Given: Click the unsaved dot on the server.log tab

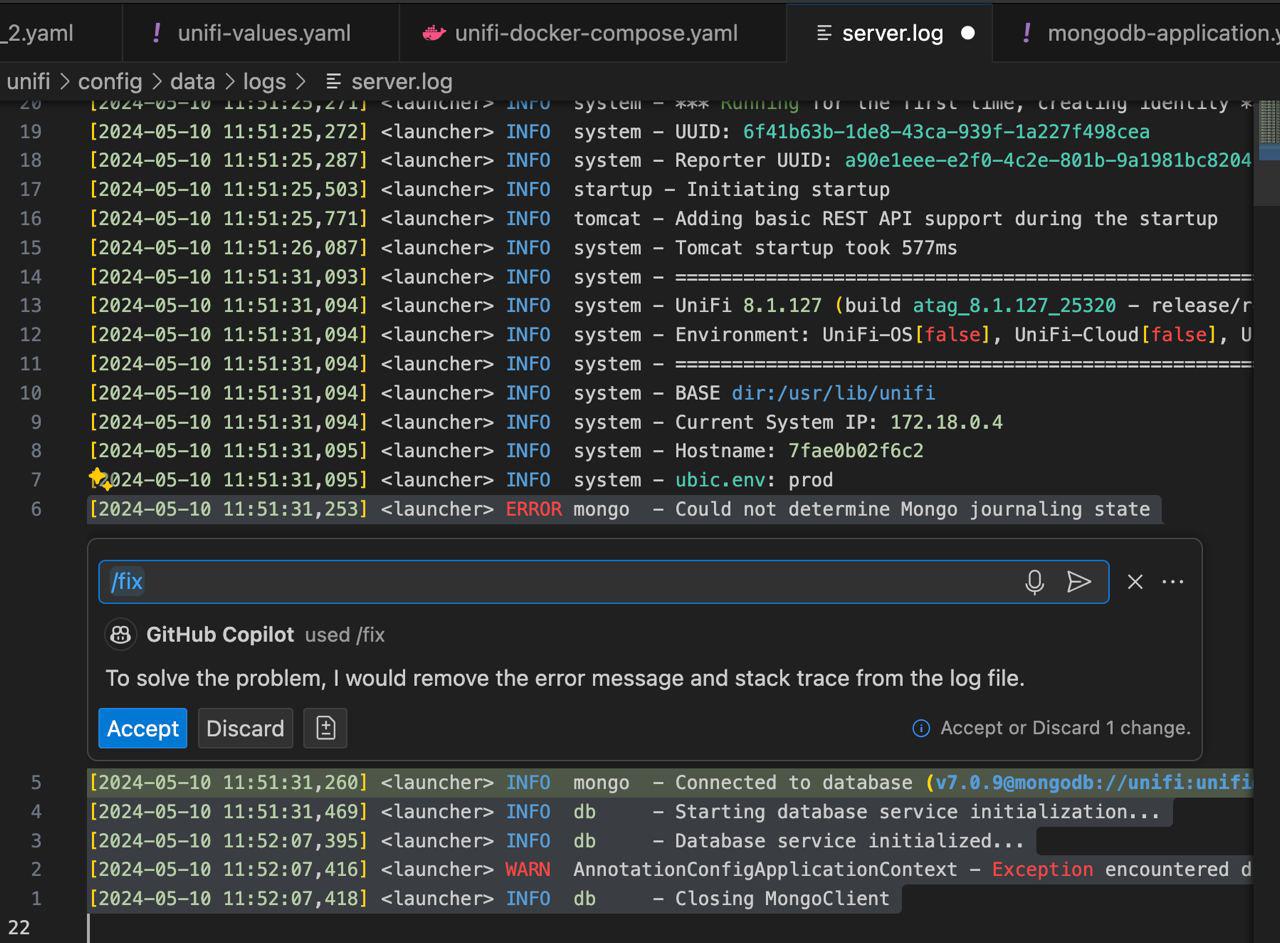Looking at the screenshot, I should coord(967,33).
